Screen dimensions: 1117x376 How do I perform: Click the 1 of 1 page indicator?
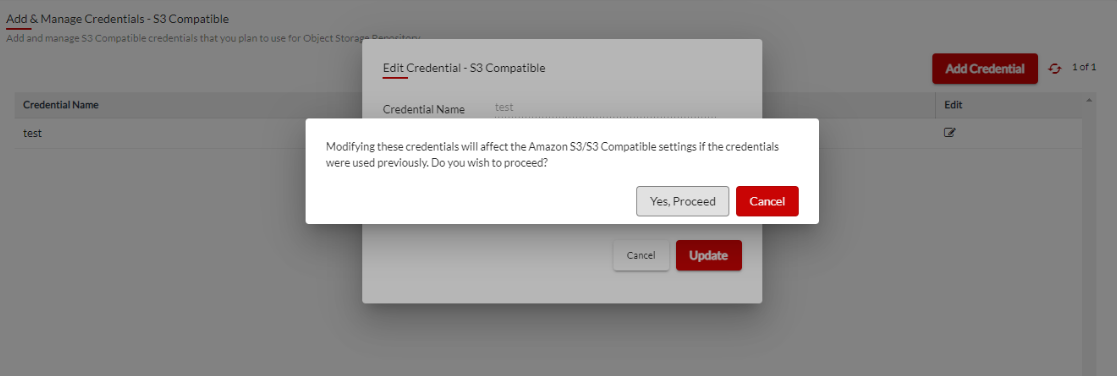point(1084,68)
